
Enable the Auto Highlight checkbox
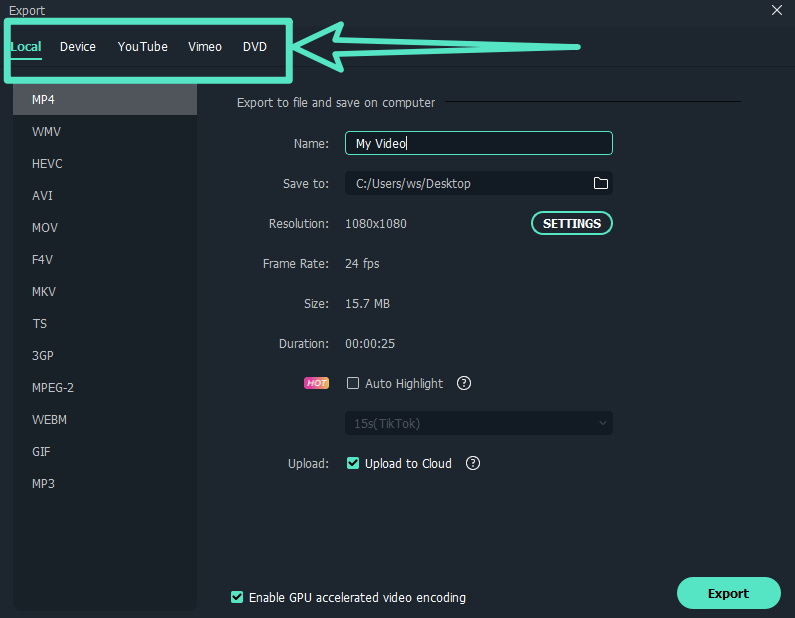[x=353, y=383]
